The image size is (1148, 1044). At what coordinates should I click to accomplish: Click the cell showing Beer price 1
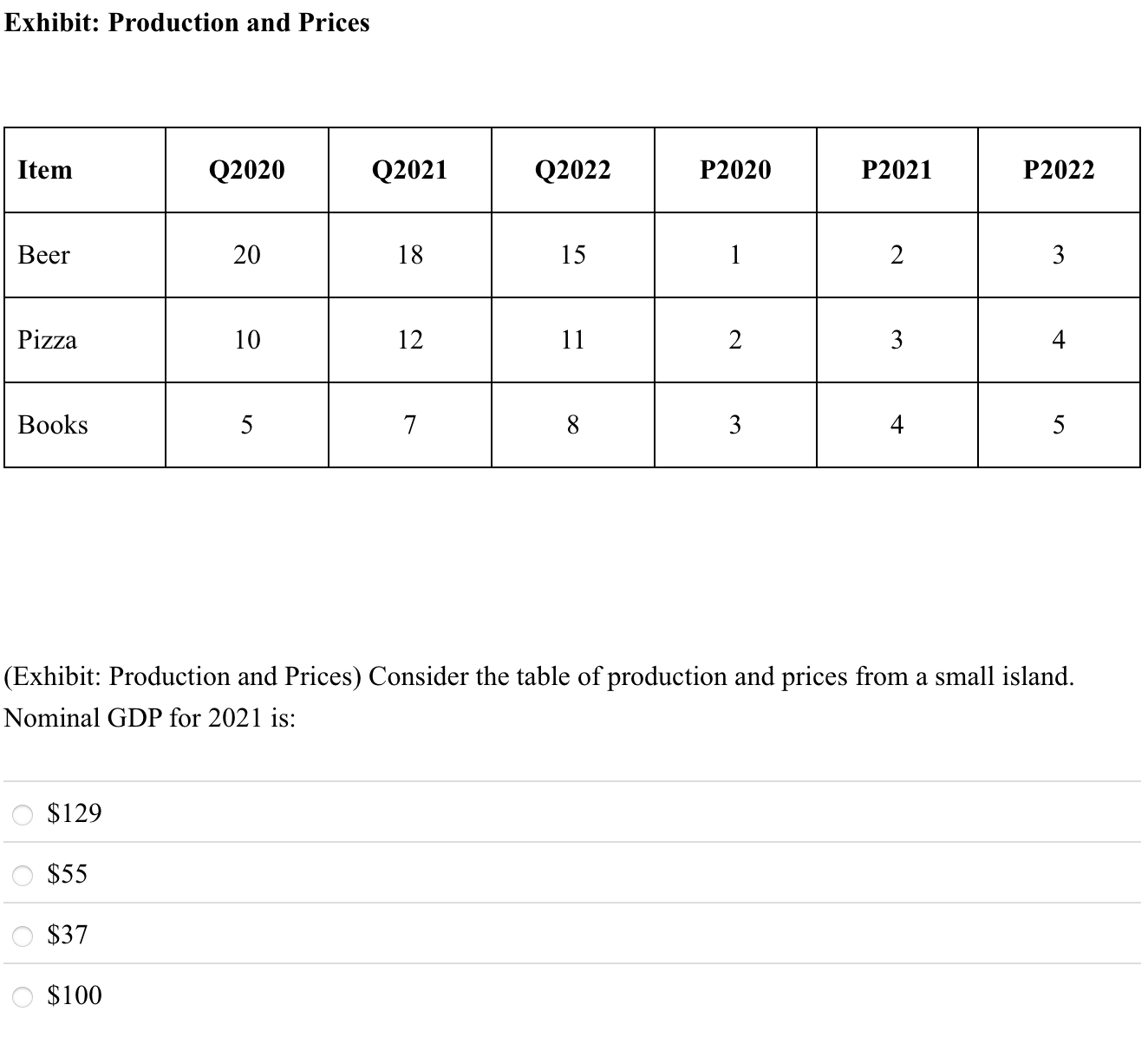pyautogui.click(x=734, y=254)
